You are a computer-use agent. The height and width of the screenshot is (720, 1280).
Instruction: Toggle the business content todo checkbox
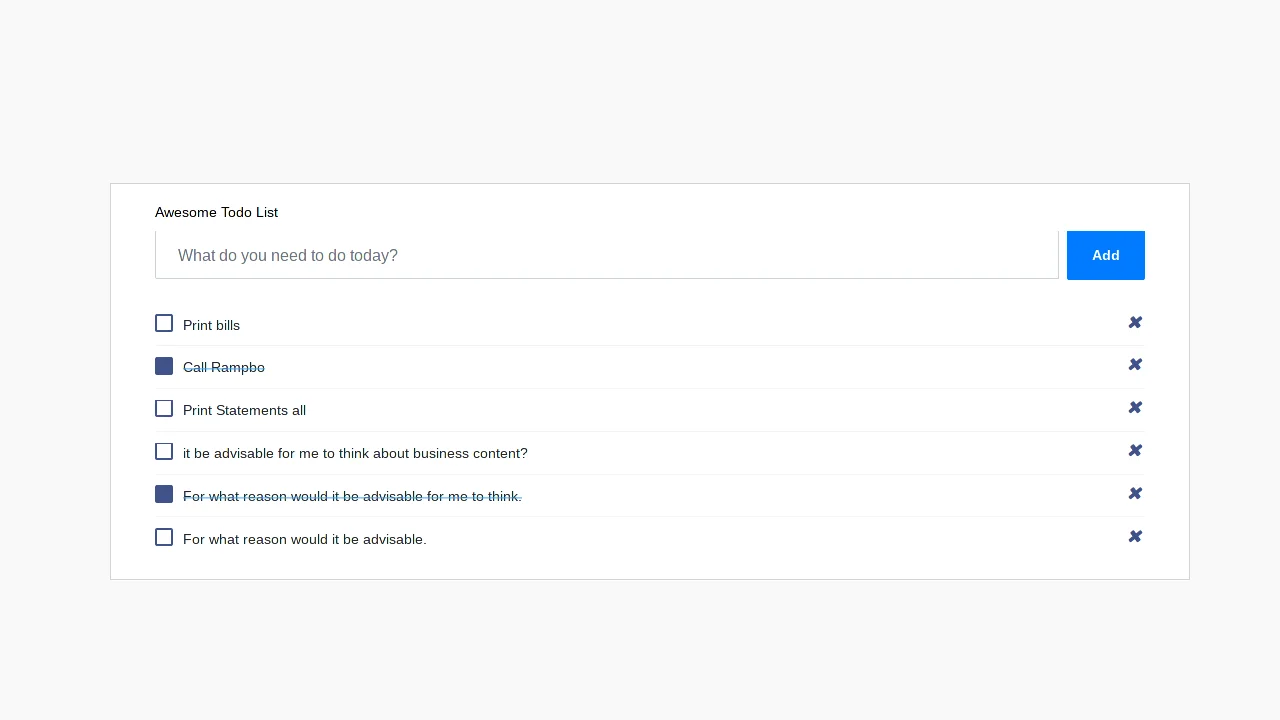pos(164,451)
